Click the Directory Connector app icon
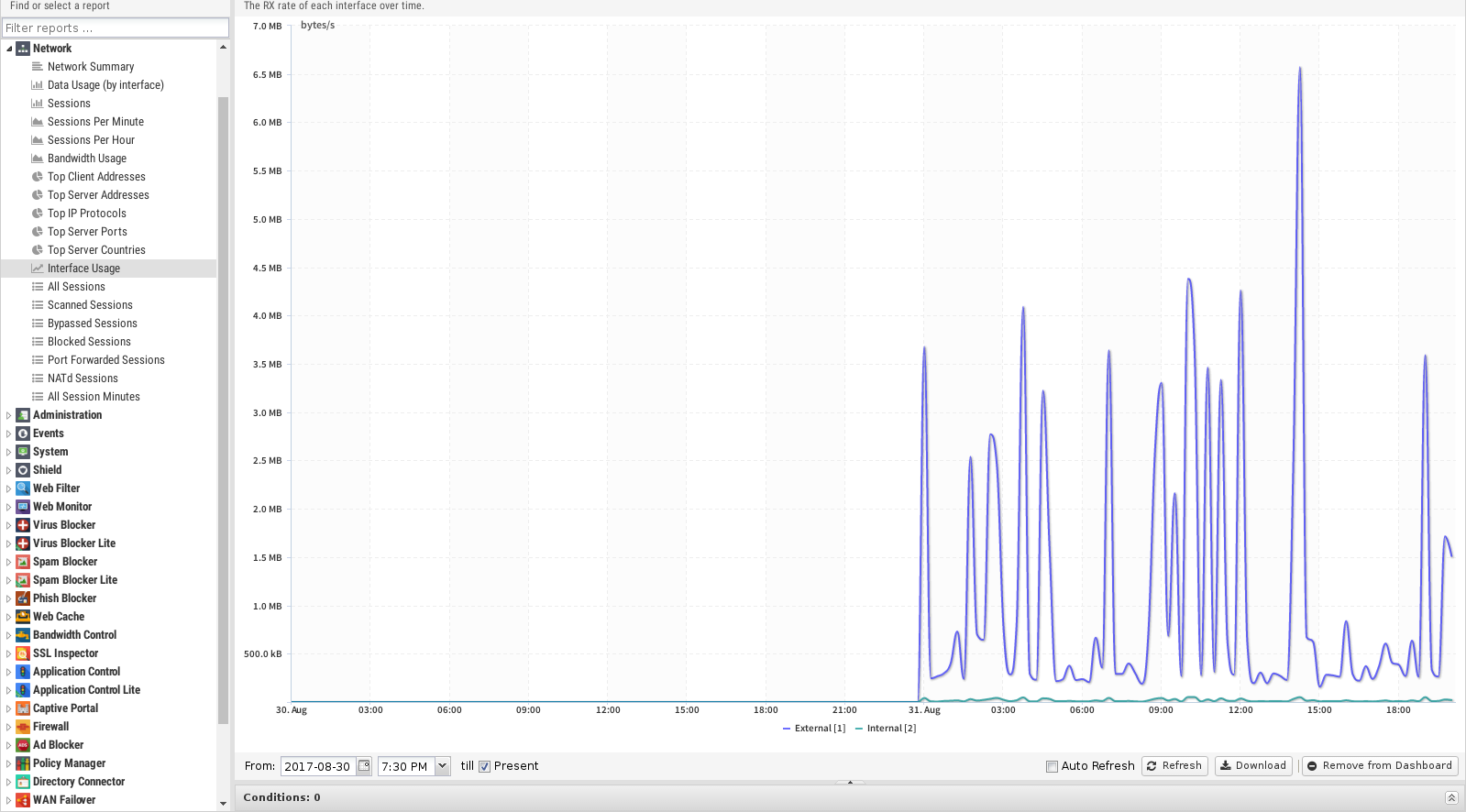The height and width of the screenshot is (812, 1466). [23, 782]
